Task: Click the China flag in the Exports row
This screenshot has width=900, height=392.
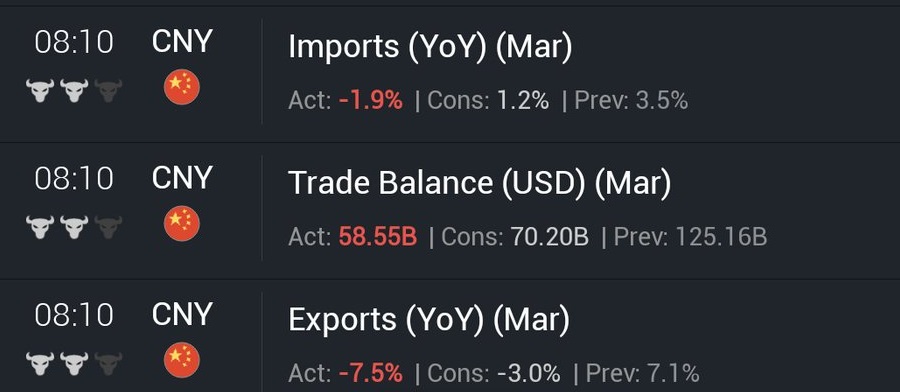Action: (181, 360)
